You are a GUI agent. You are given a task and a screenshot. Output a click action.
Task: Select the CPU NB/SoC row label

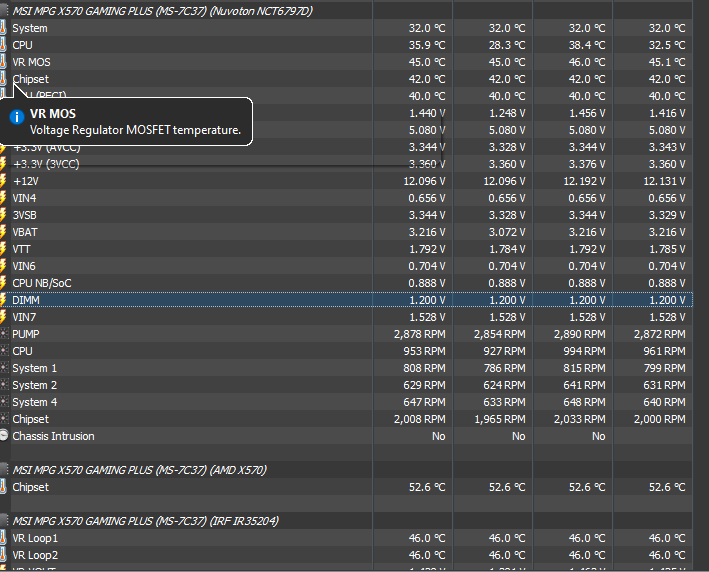coord(42,283)
